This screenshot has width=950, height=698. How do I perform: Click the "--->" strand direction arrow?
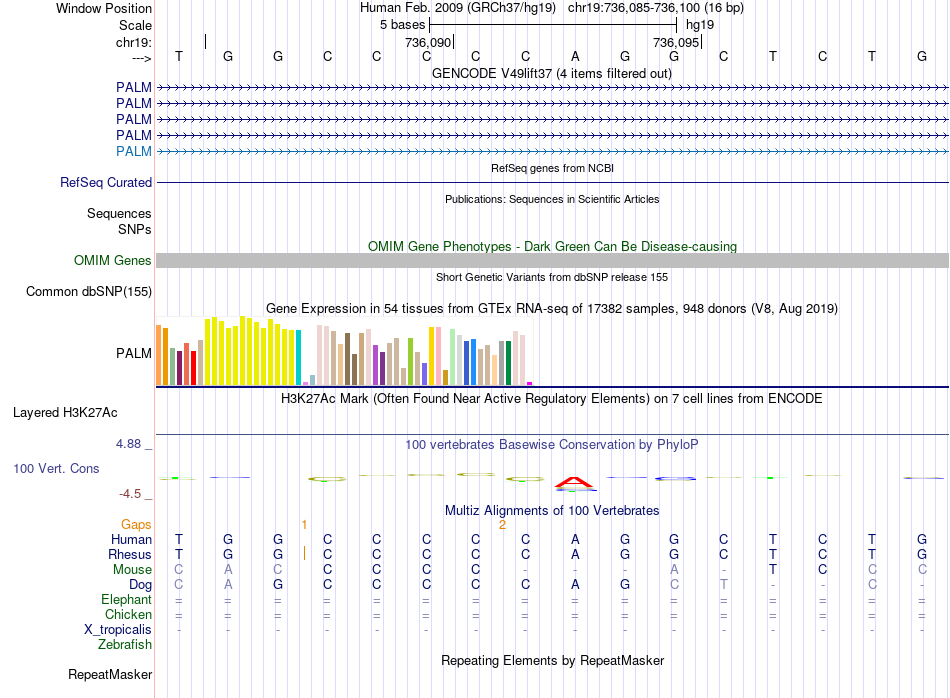click(x=142, y=58)
